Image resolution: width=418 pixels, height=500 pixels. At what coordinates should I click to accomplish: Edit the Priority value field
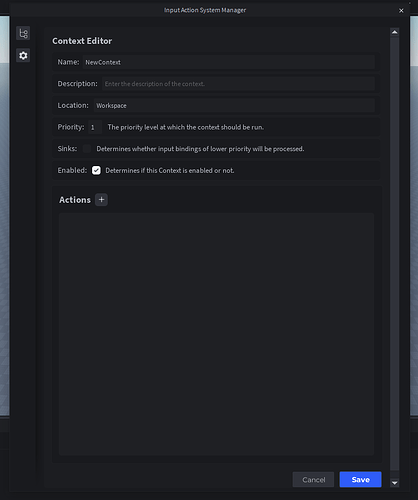[x=95, y=127]
